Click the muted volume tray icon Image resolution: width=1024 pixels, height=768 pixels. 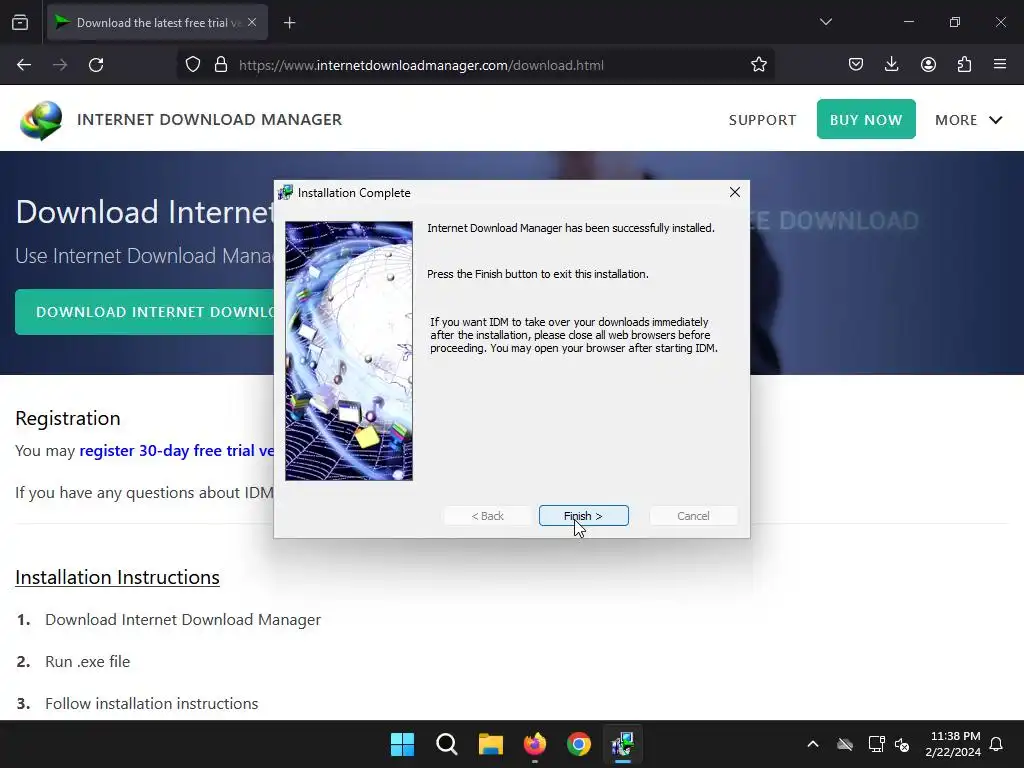(x=902, y=744)
